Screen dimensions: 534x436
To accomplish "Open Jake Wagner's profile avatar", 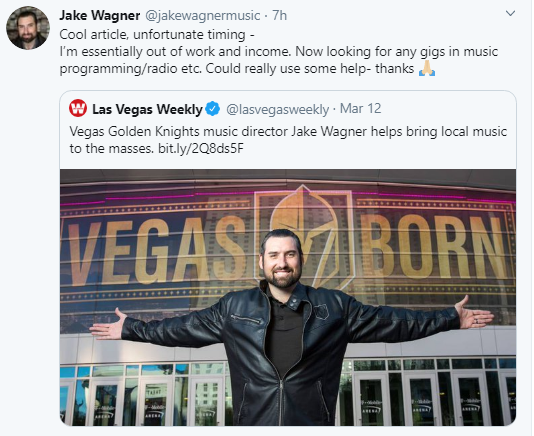I will [x=28, y=28].
